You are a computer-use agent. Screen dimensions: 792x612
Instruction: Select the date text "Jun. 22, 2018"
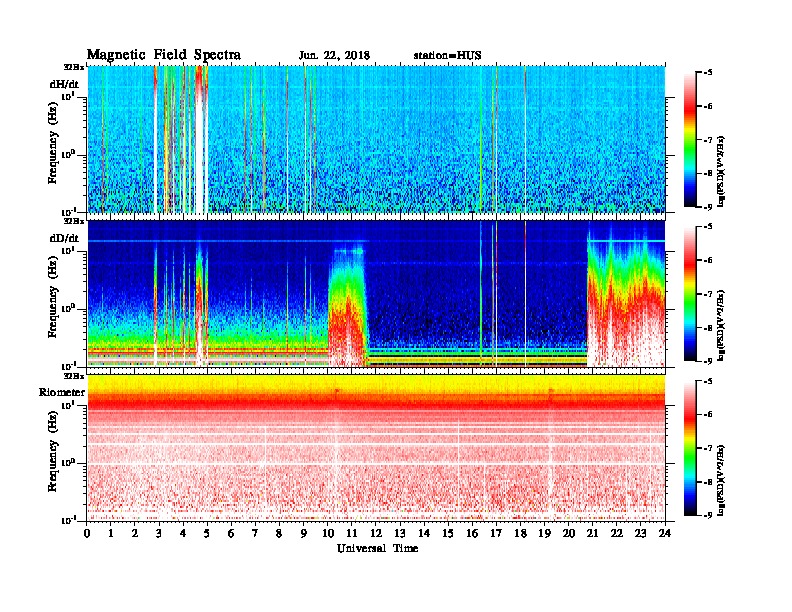334,55
